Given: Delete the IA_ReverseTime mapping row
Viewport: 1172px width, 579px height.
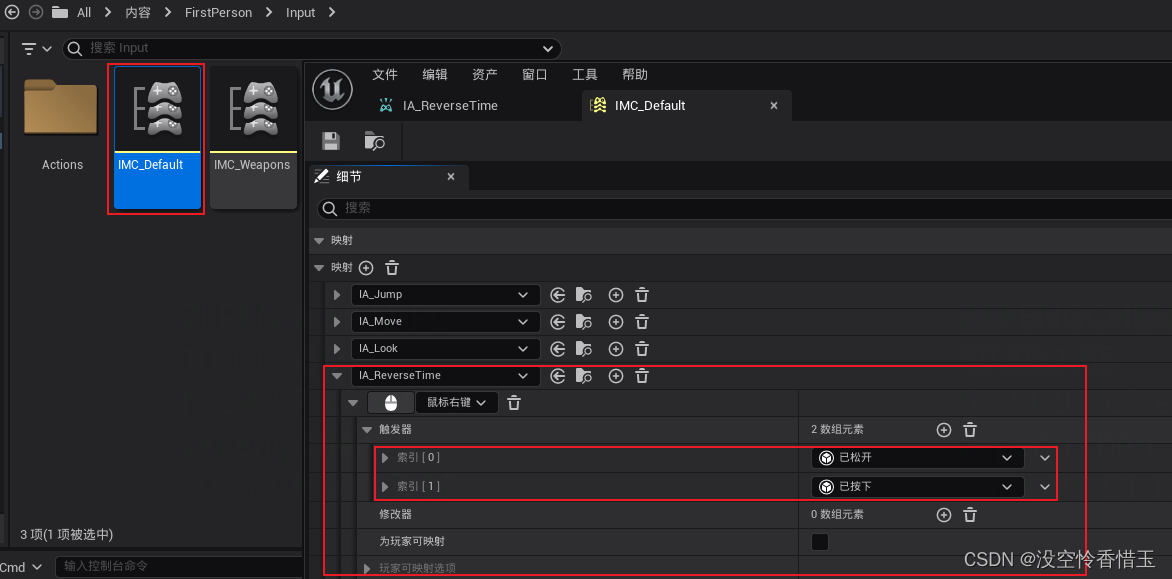Looking at the screenshot, I should tap(641, 376).
